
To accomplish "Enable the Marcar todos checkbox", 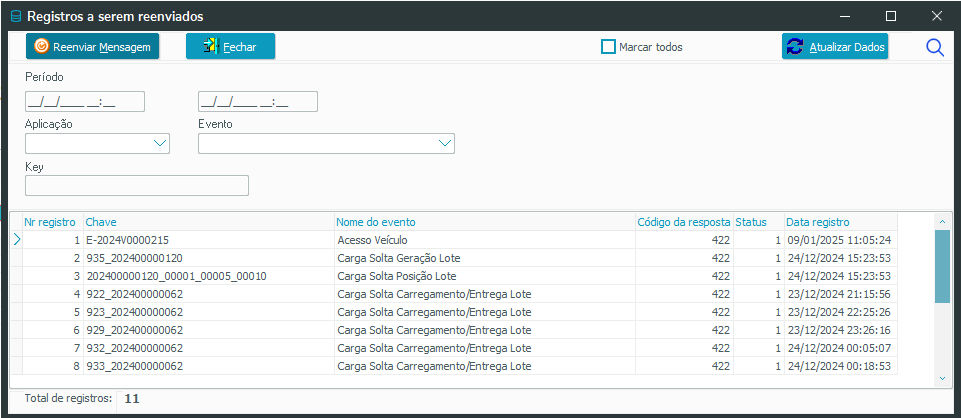I will [x=608, y=47].
